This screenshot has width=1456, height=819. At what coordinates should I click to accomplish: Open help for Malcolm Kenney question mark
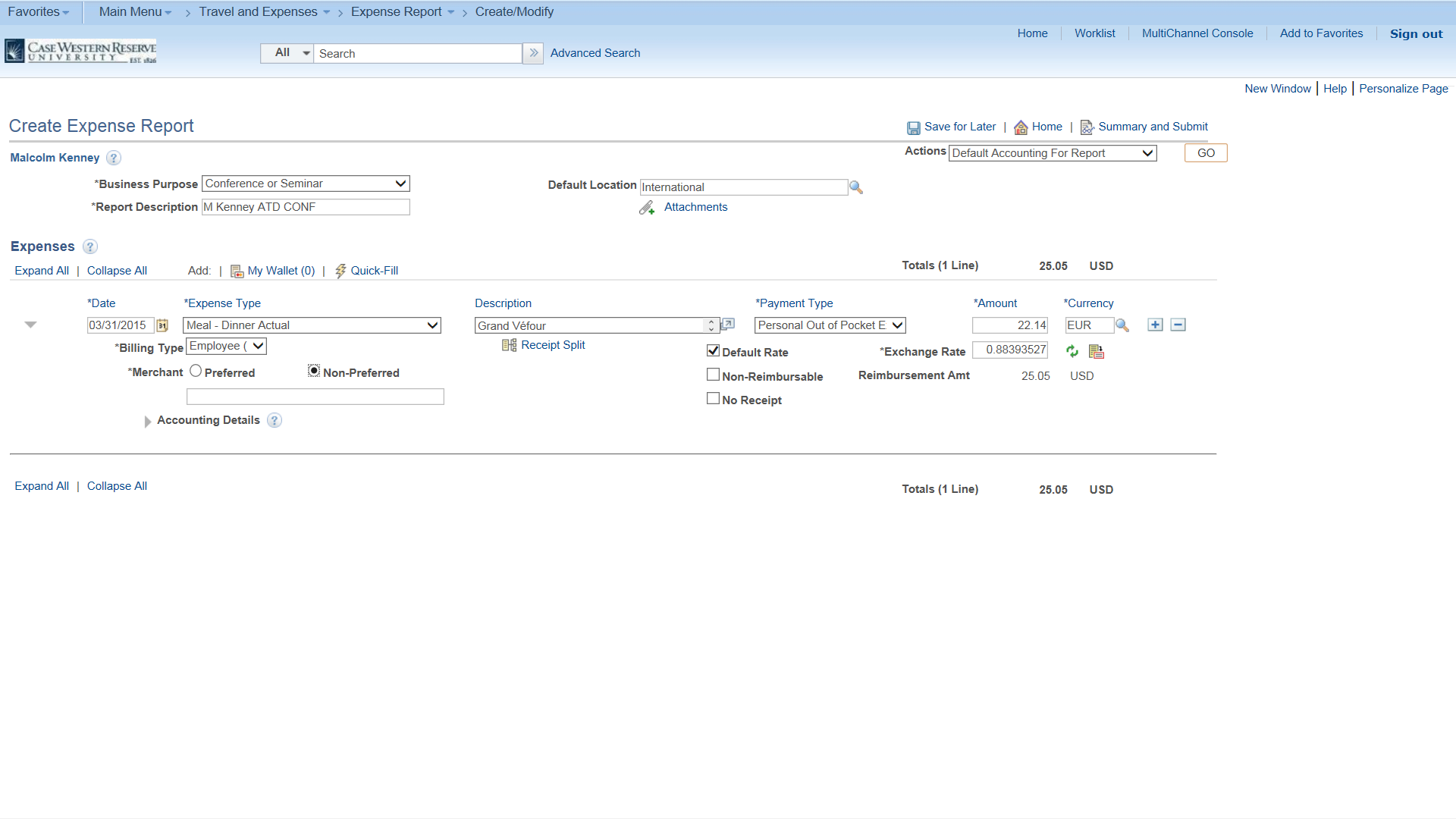(114, 158)
